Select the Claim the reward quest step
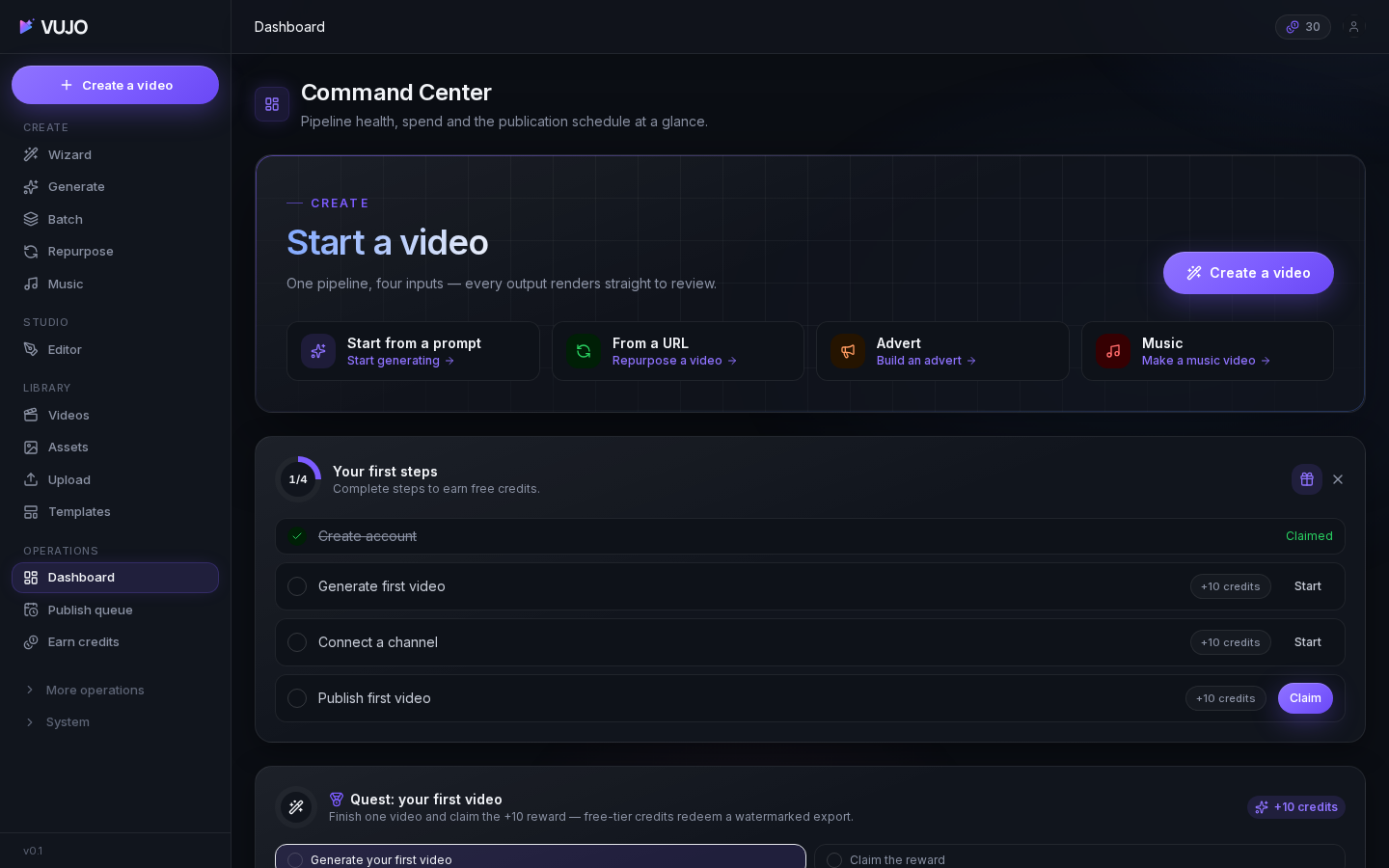1389x868 pixels. click(1079, 857)
